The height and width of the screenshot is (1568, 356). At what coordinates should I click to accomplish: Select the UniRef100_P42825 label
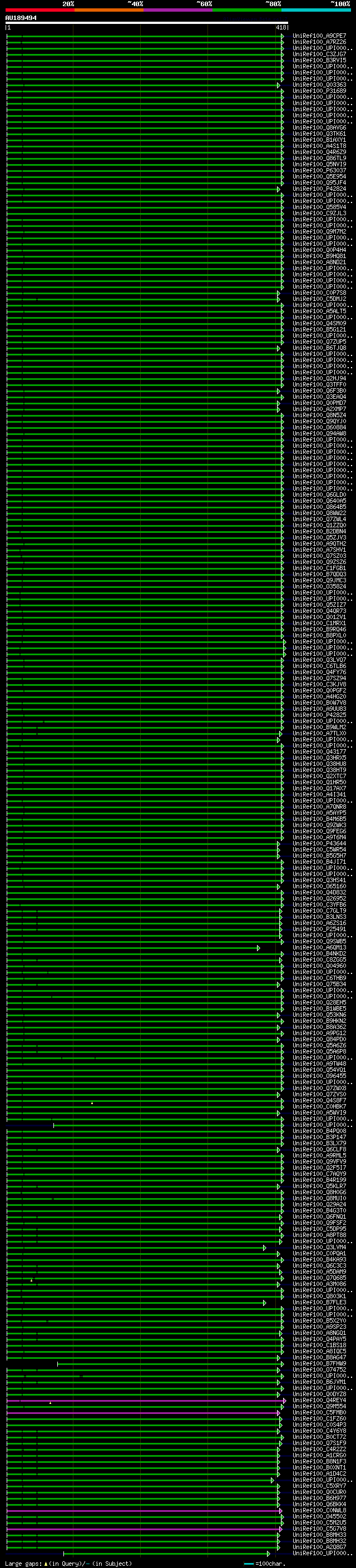319,715
